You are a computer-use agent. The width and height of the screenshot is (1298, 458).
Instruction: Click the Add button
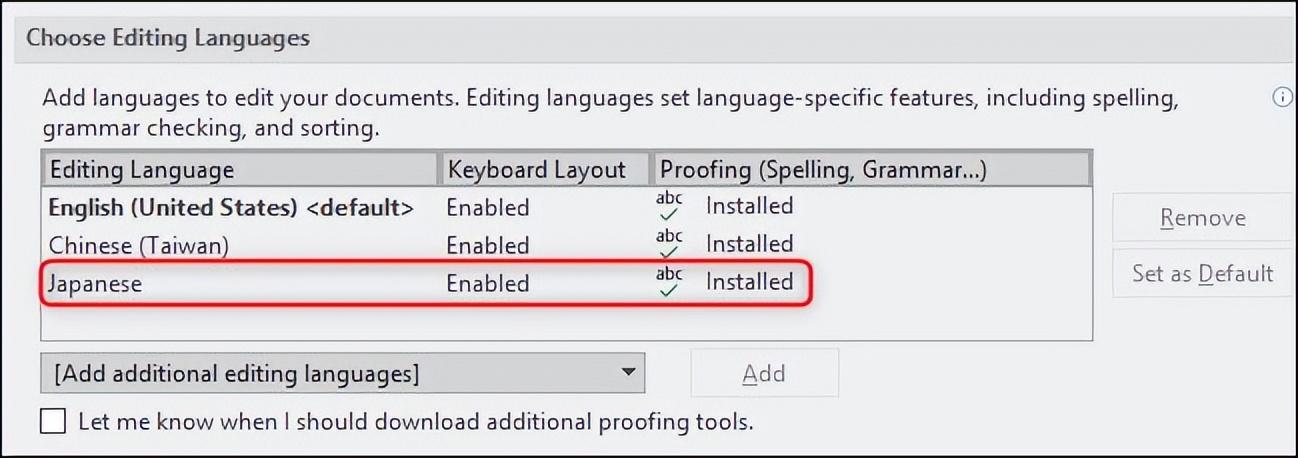pyautogui.click(x=764, y=373)
